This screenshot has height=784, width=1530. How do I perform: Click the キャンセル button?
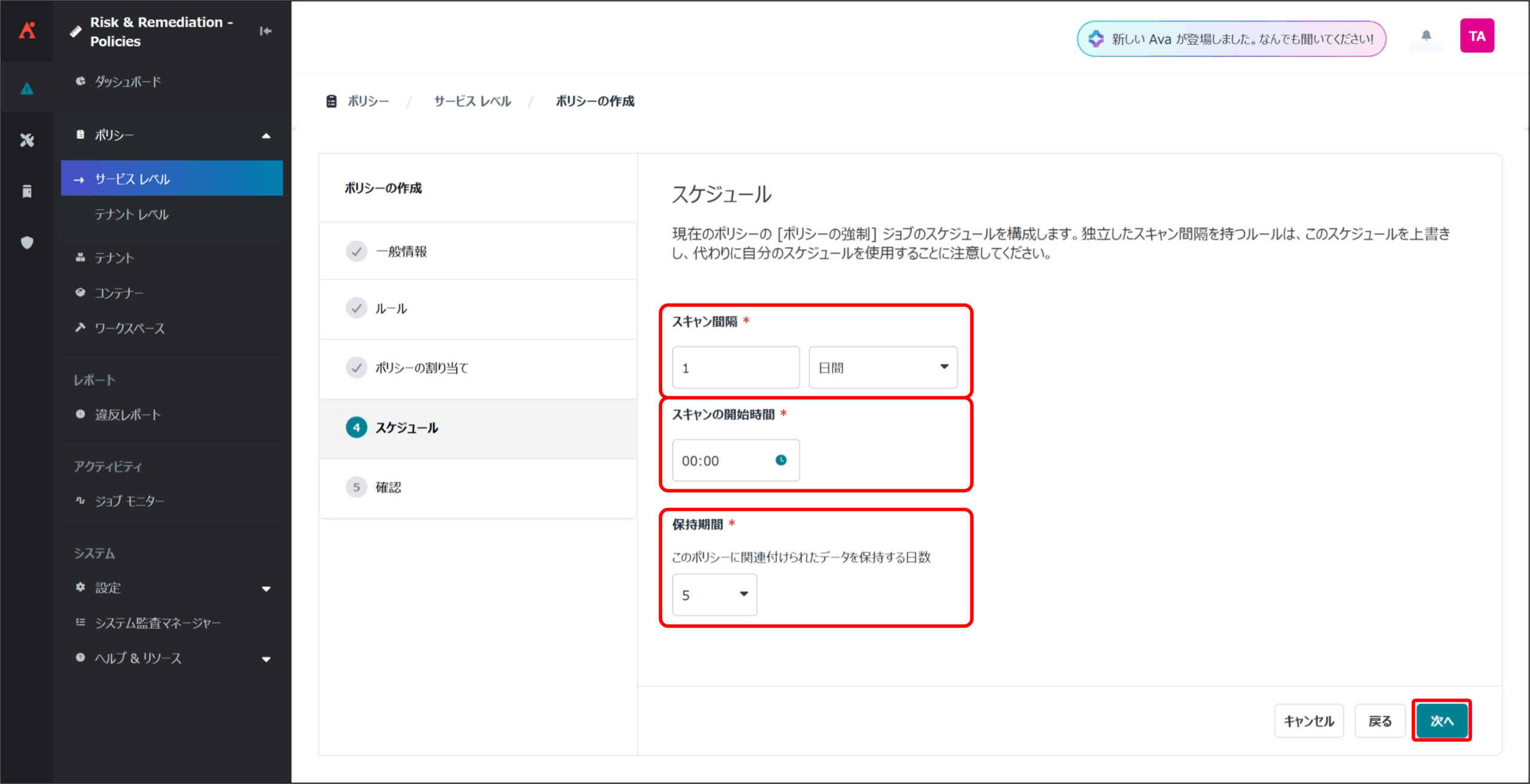pyautogui.click(x=1308, y=721)
